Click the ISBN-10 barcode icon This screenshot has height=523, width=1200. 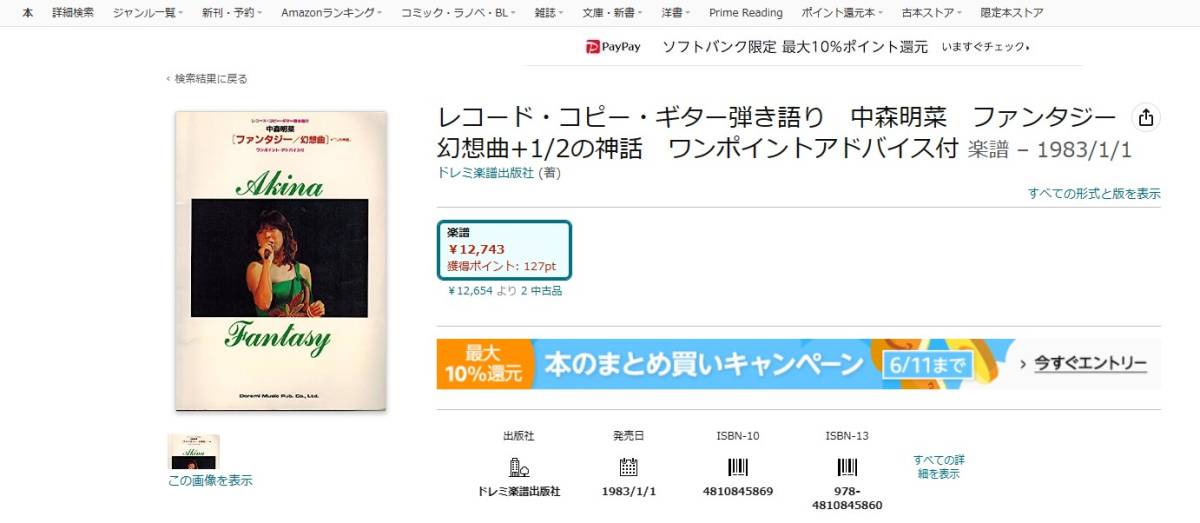[737, 467]
